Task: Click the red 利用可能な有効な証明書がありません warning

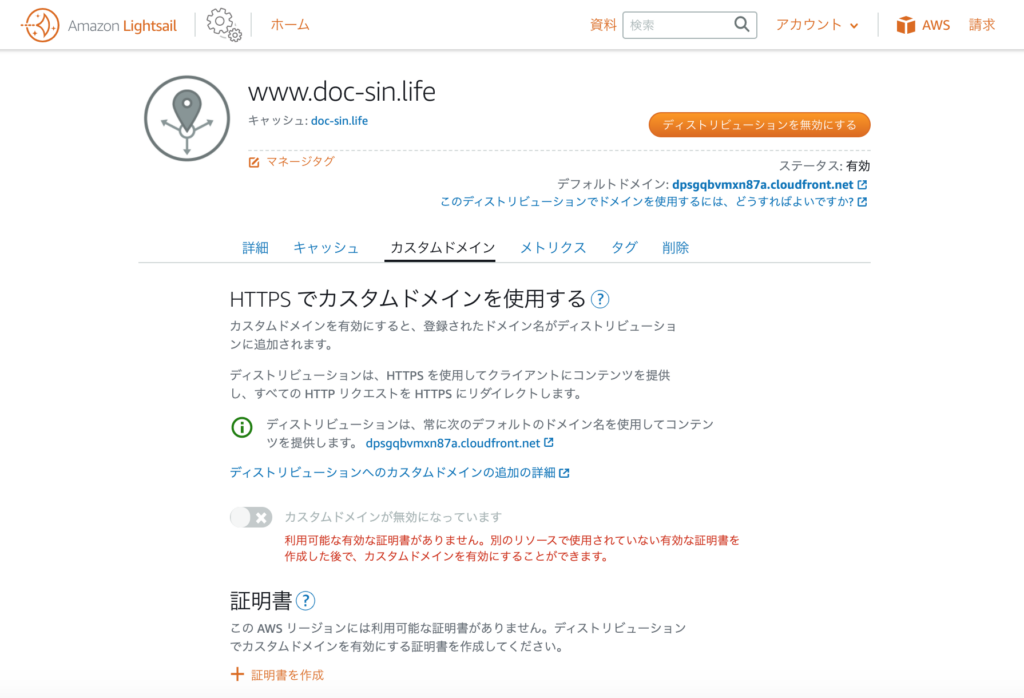Action: coord(512,548)
